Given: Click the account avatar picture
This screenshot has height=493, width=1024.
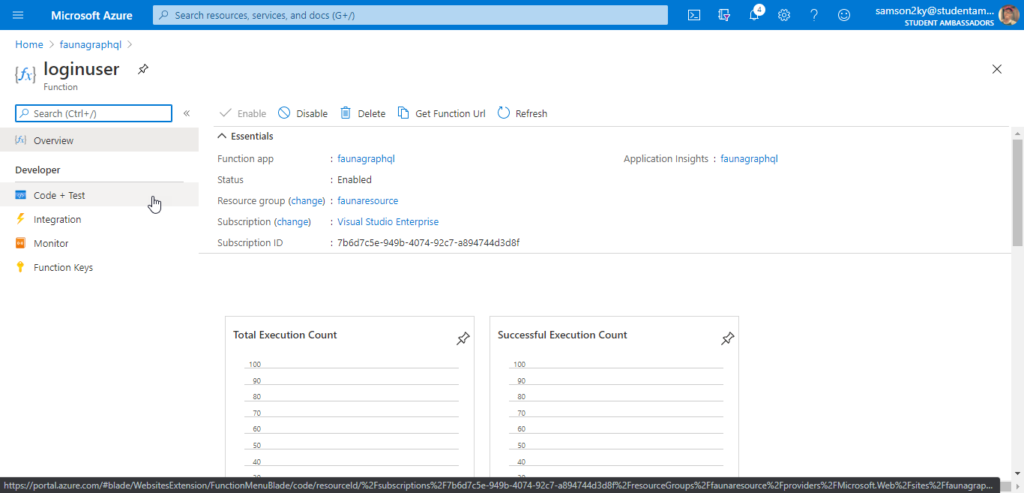Looking at the screenshot, I should click(x=1008, y=15).
